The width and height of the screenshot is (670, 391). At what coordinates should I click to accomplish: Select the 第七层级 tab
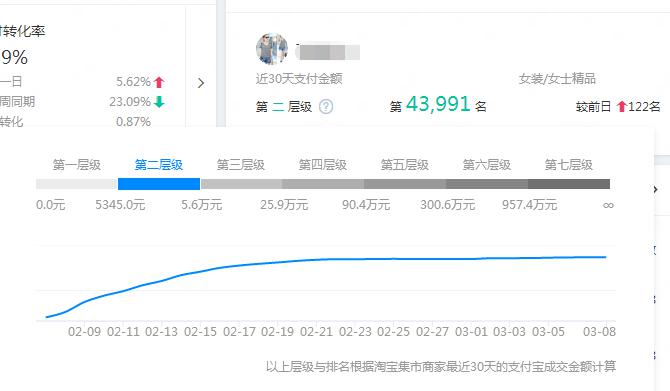(x=569, y=165)
